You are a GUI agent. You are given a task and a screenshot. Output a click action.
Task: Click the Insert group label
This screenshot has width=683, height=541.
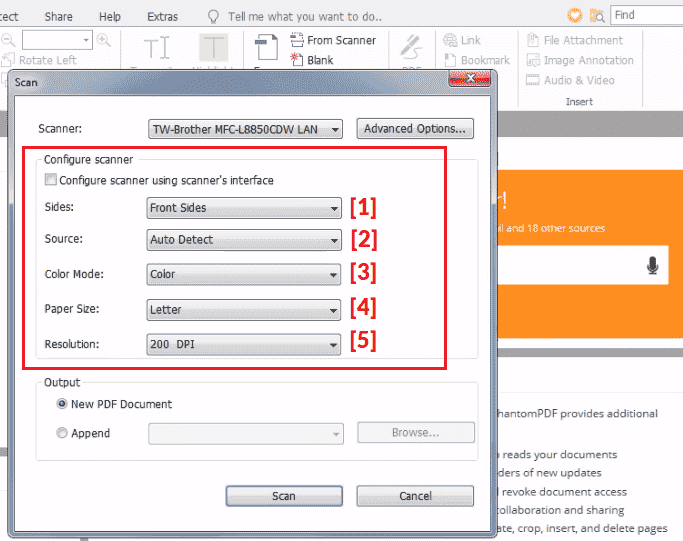click(x=579, y=101)
